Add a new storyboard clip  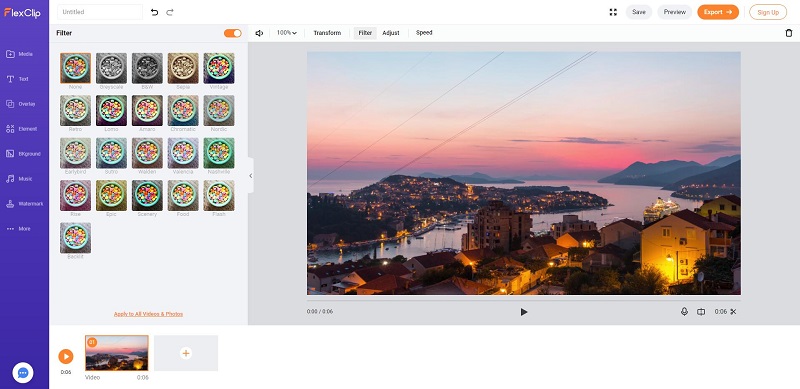pos(186,353)
